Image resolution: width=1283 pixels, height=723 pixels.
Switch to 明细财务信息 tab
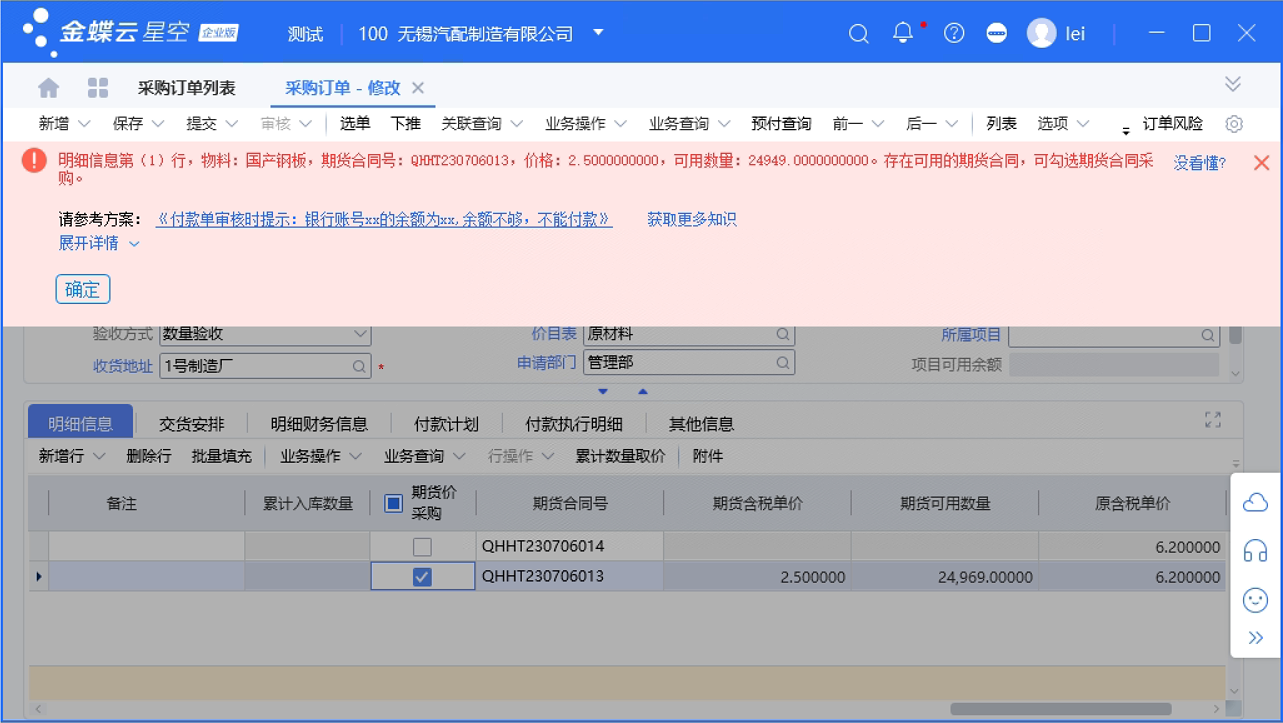click(319, 424)
